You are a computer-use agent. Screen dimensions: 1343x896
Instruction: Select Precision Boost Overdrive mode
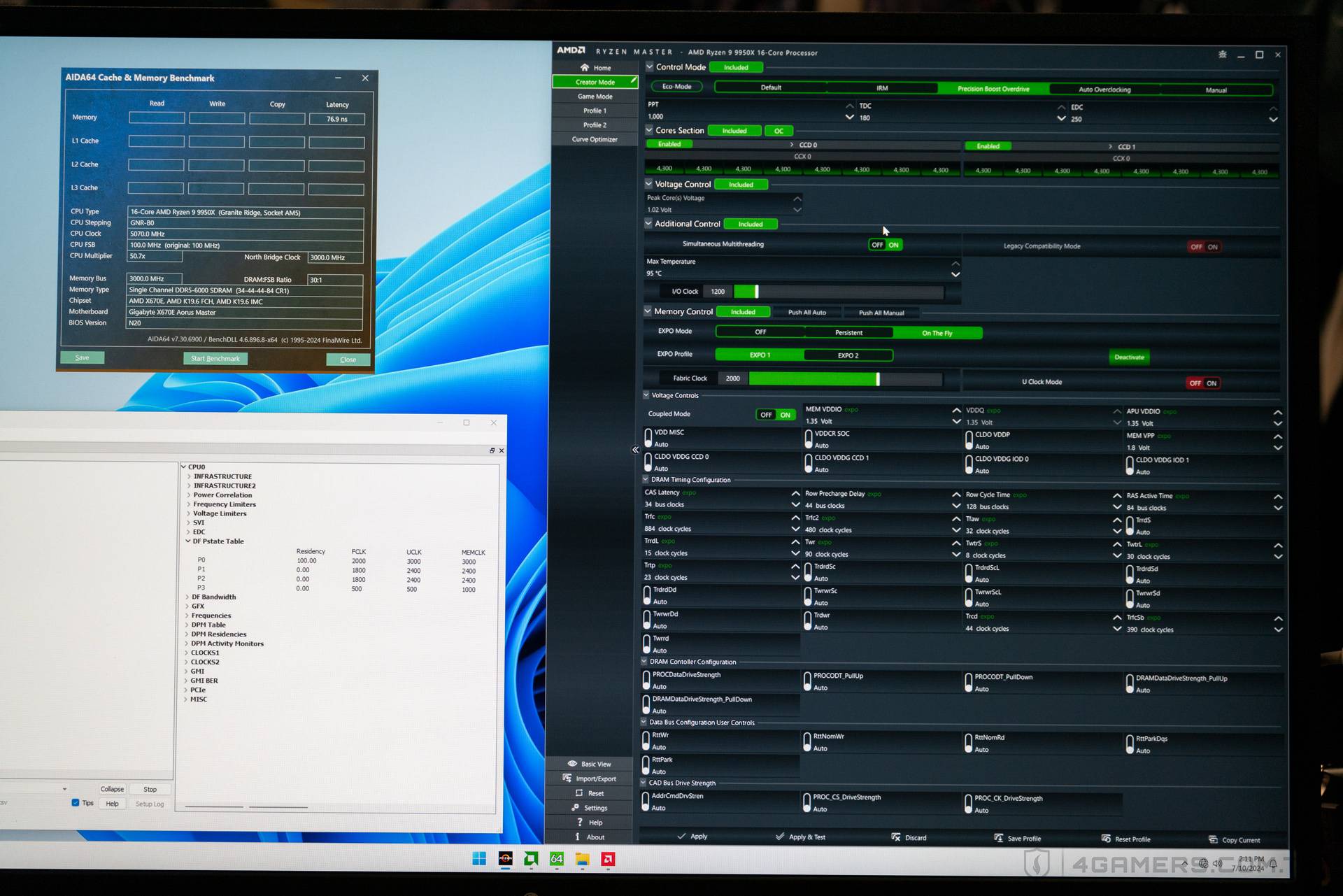point(993,89)
